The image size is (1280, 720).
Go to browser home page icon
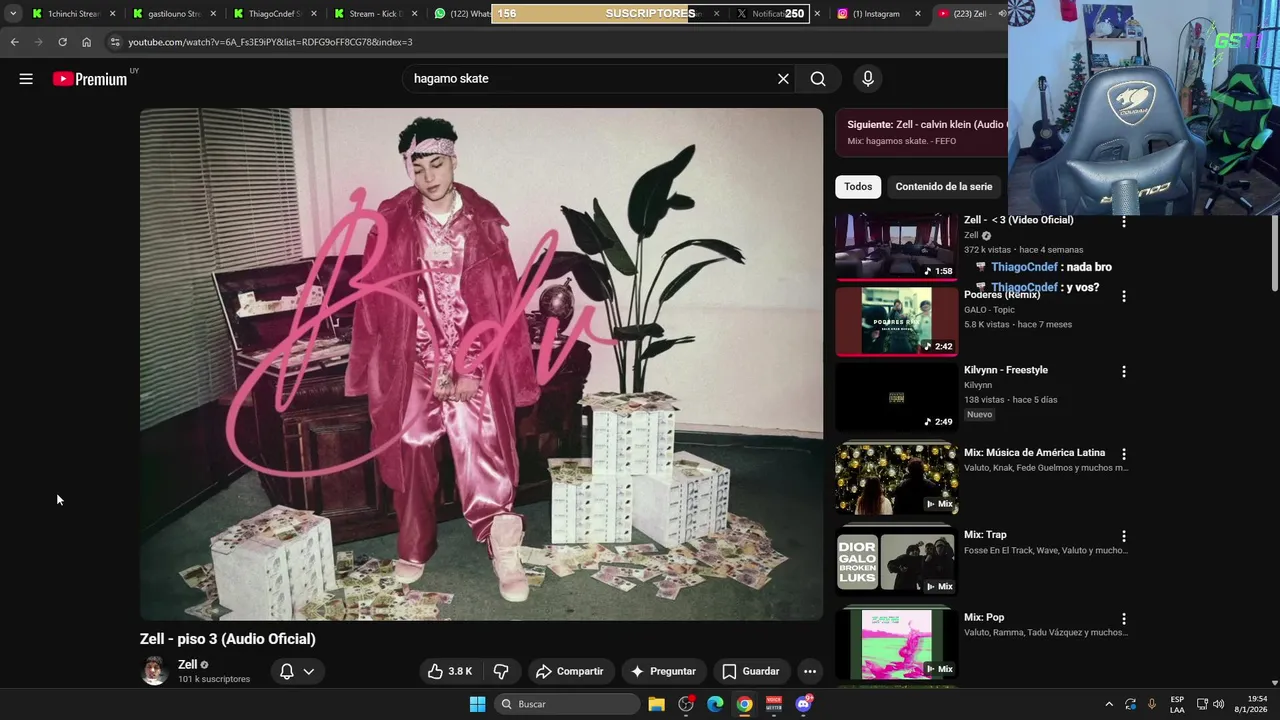(x=86, y=42)
